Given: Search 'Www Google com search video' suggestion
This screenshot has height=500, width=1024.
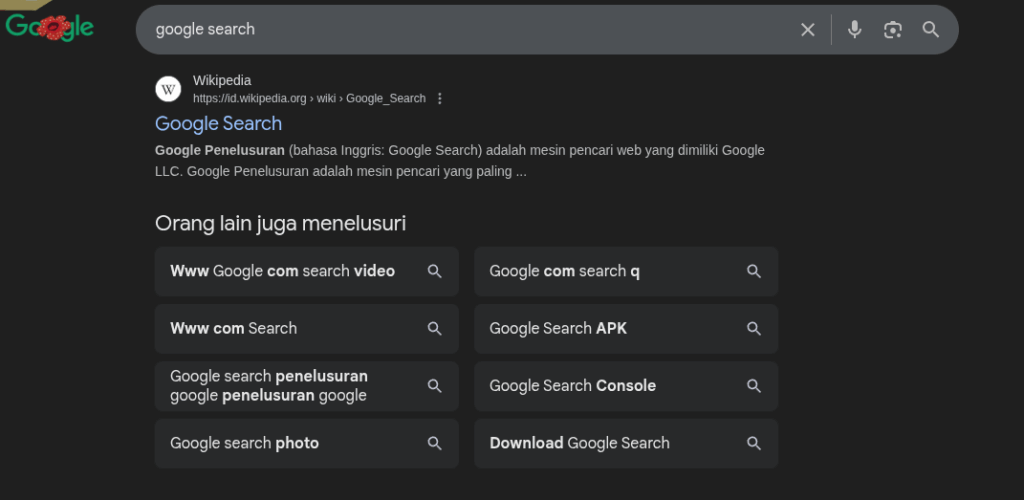Looking at the screenshot, I should click(306, 271).
